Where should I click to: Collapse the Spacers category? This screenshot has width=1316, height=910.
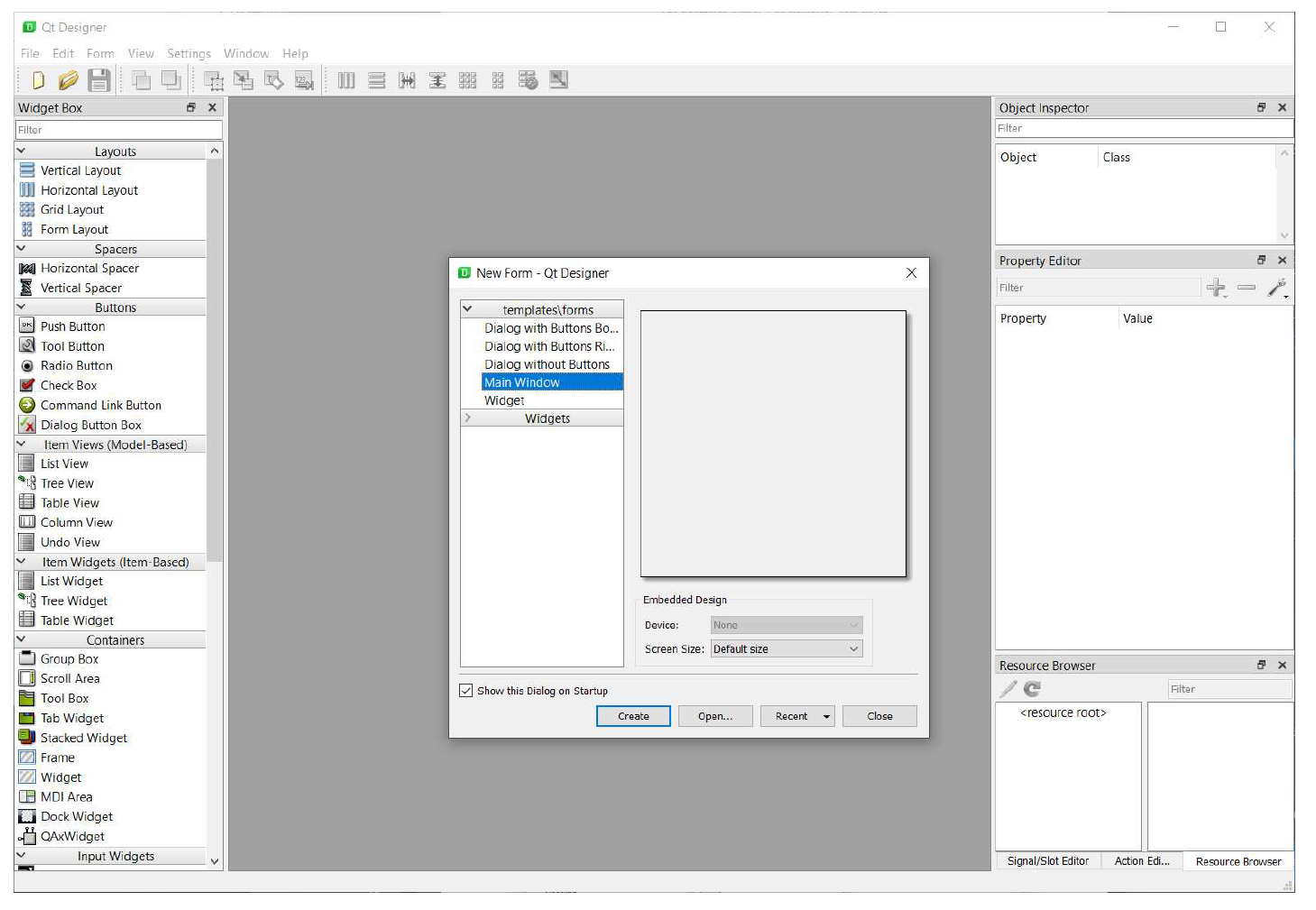click(x=21, y=248)
